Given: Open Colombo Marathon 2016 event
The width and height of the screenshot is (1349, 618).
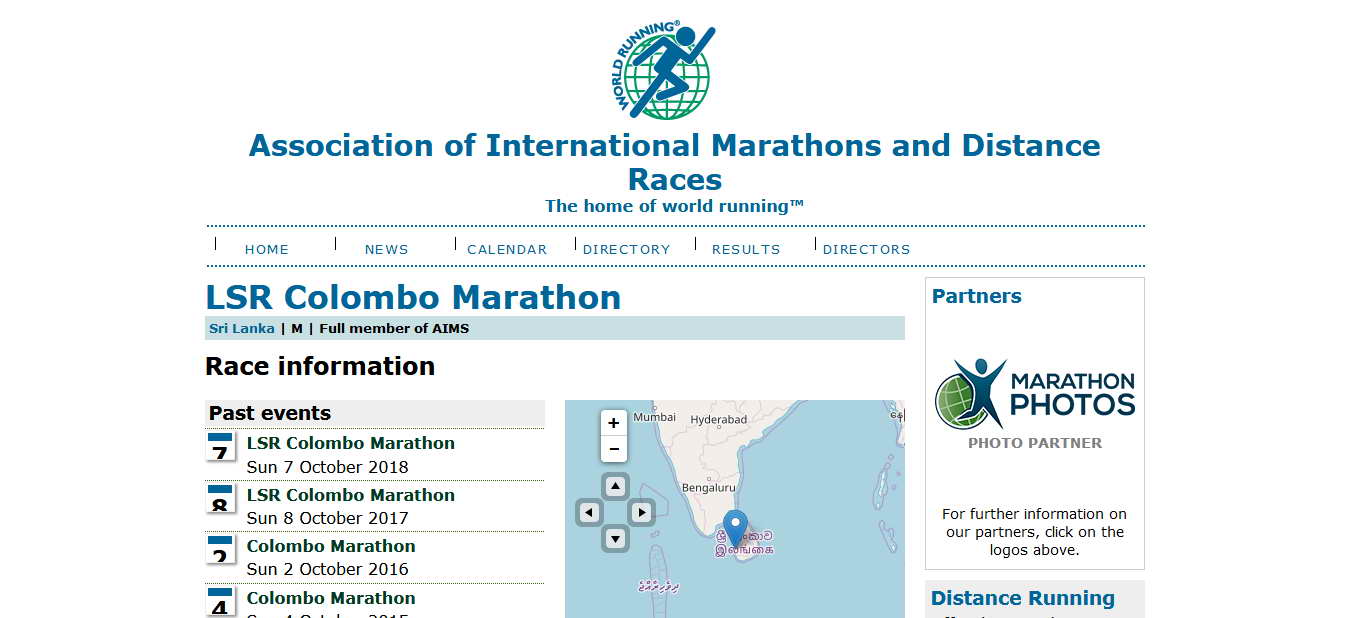Looking at the screenshot, I should click(x=331, y=546).
